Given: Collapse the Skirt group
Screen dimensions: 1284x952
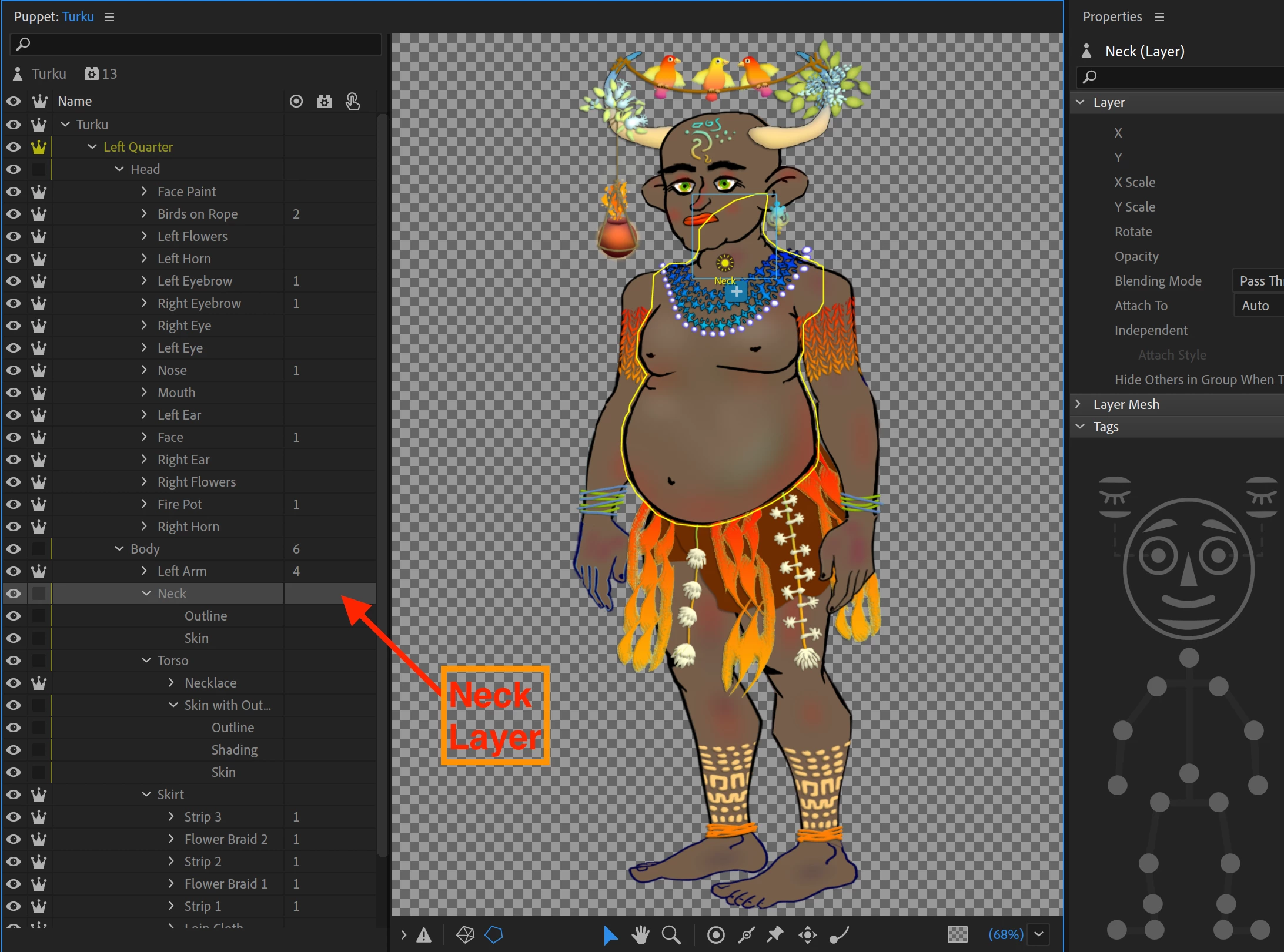Looking at the screenshot, I should click(x=146, y=795).
